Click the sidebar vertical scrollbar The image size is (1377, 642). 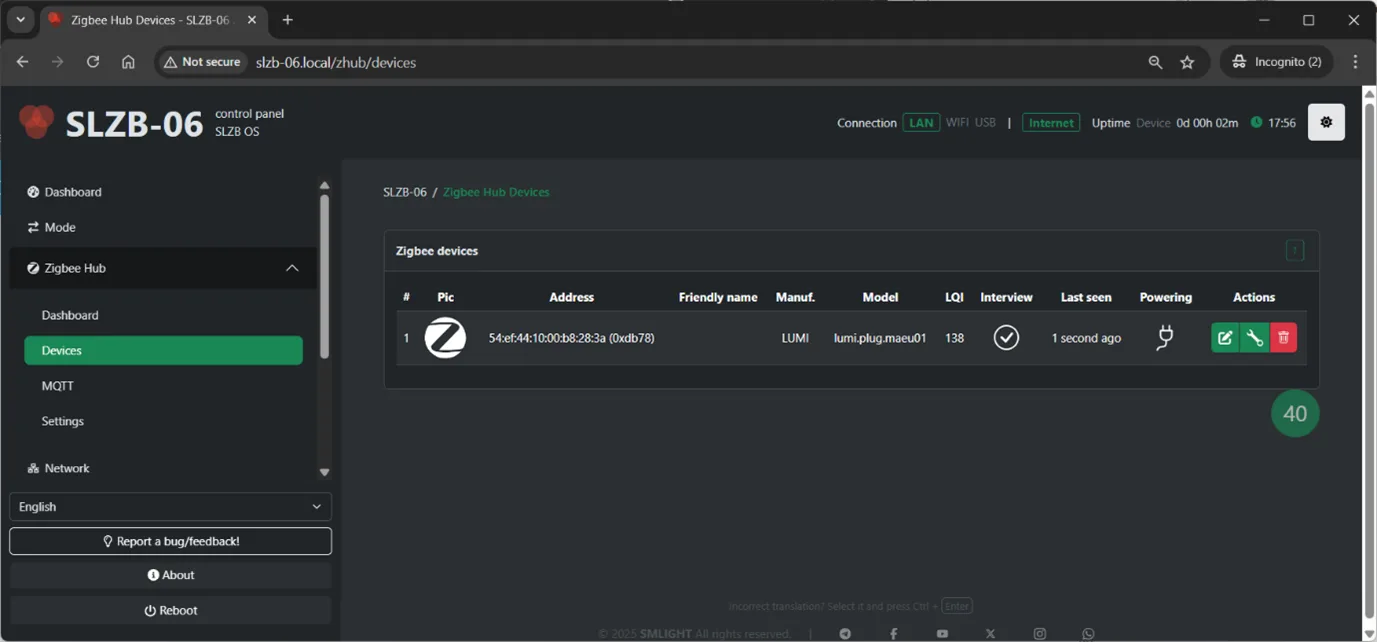[324, 275]
